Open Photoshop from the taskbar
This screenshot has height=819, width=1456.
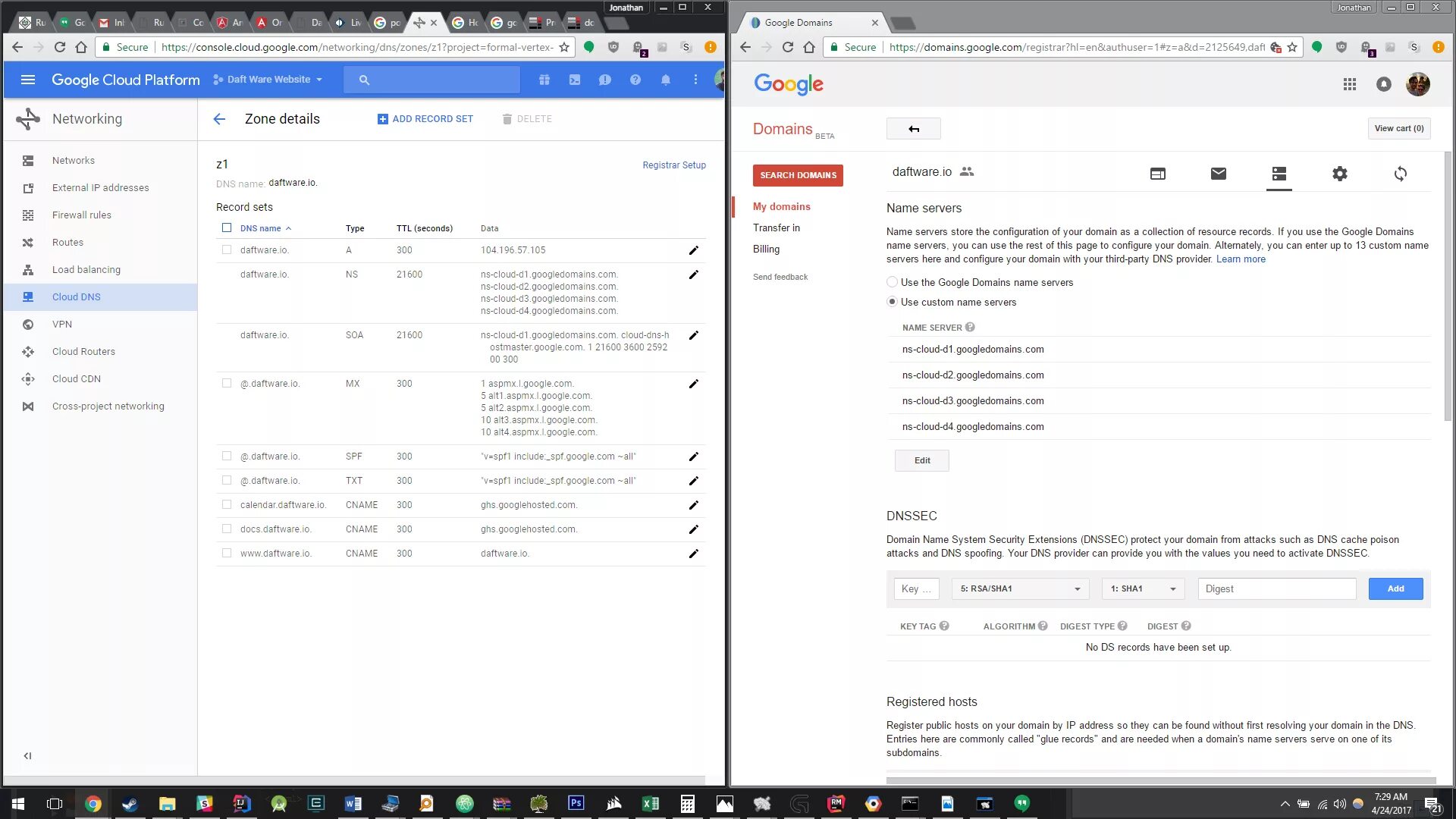576,804
